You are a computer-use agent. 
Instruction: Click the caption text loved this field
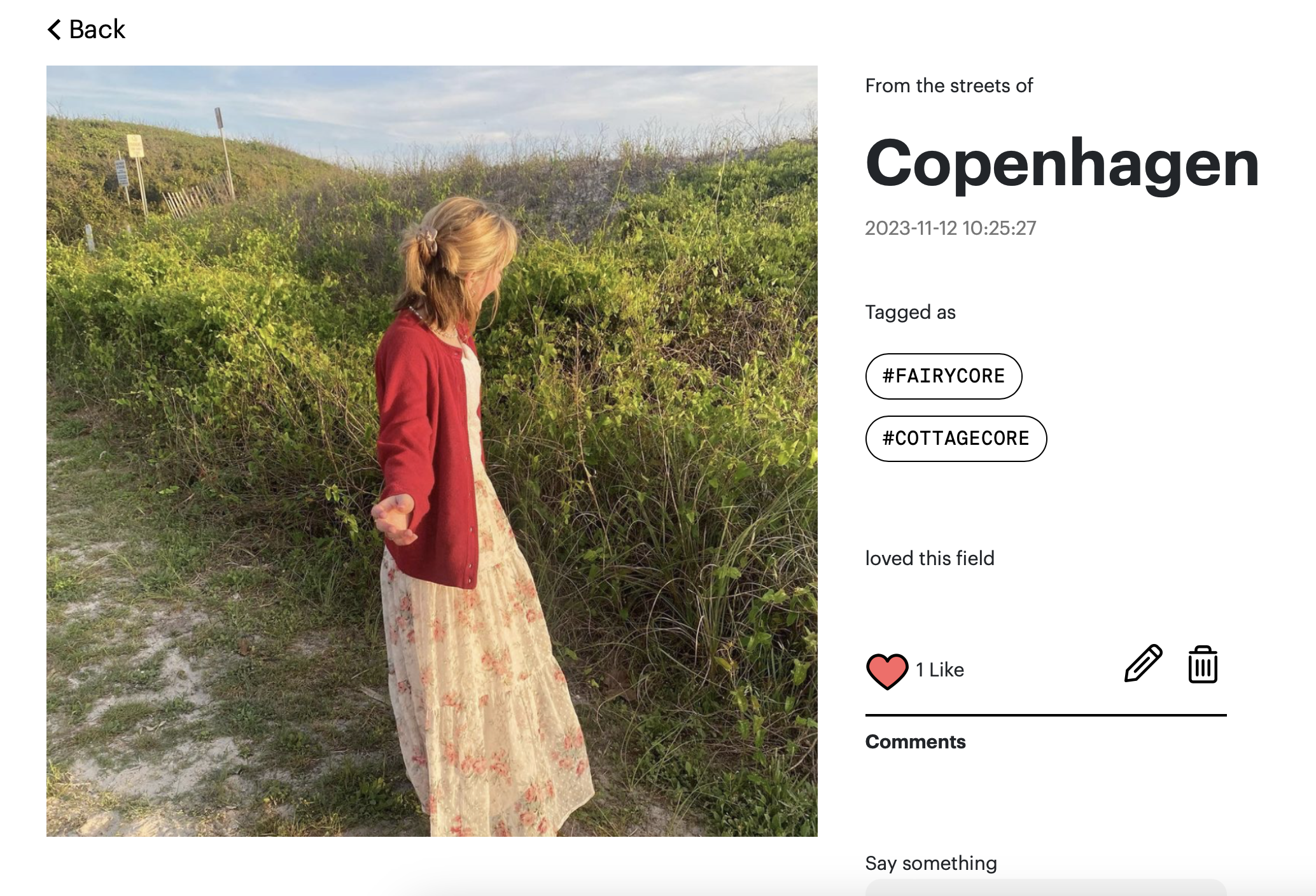point(929,558)
